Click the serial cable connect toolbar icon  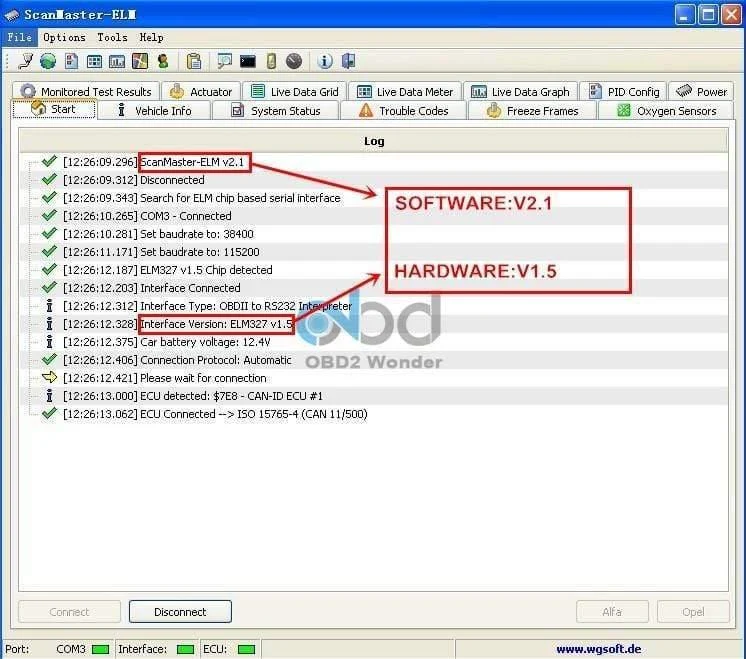(26, 61)
